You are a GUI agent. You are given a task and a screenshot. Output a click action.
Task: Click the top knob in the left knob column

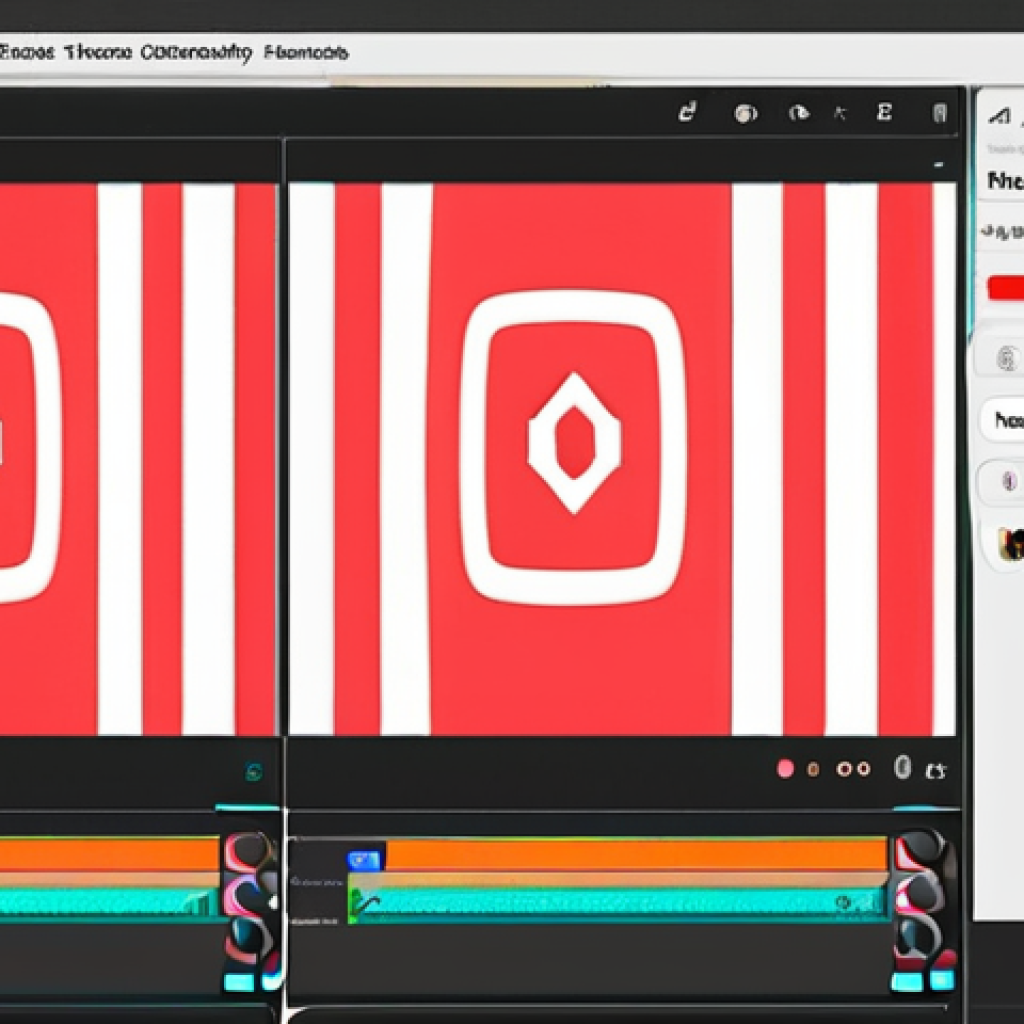pos(249,853)
